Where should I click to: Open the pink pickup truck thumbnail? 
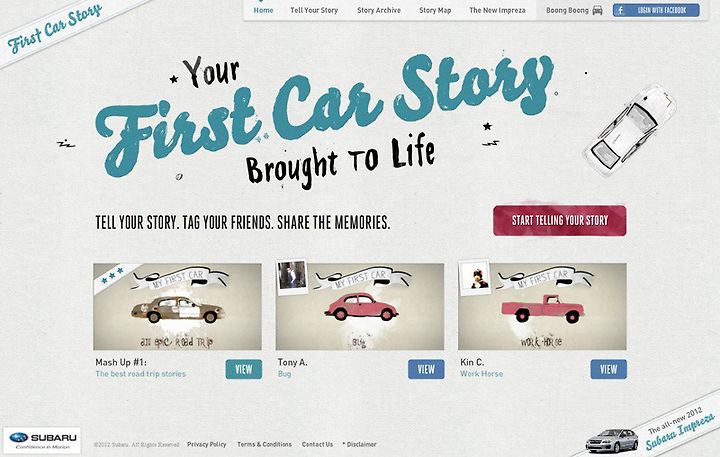pyautogui.click(x=542, y=306)
